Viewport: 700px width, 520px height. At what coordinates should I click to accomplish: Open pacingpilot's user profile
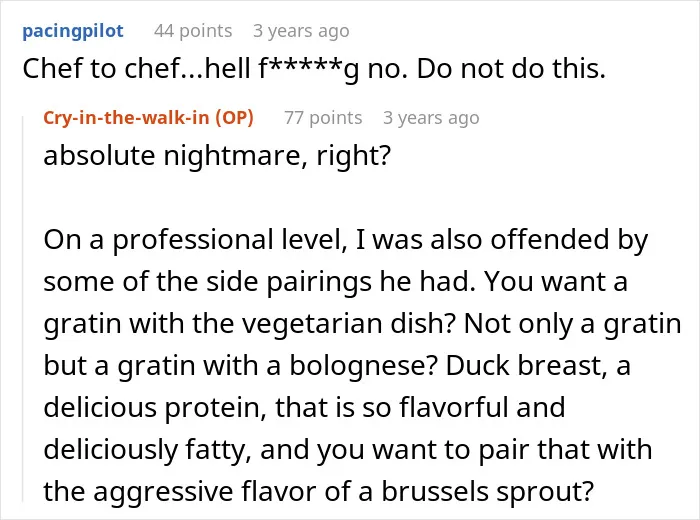[x=73, y=31]
